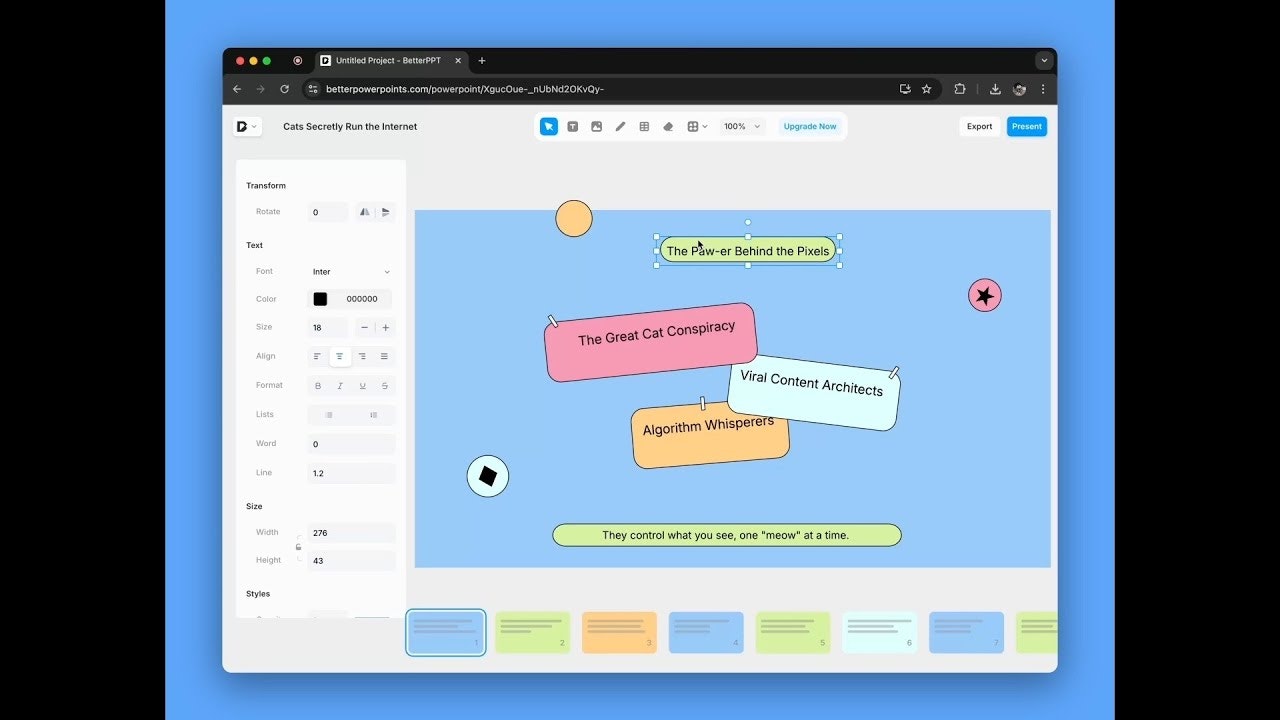Insert a bulleted list

point(329,415)
